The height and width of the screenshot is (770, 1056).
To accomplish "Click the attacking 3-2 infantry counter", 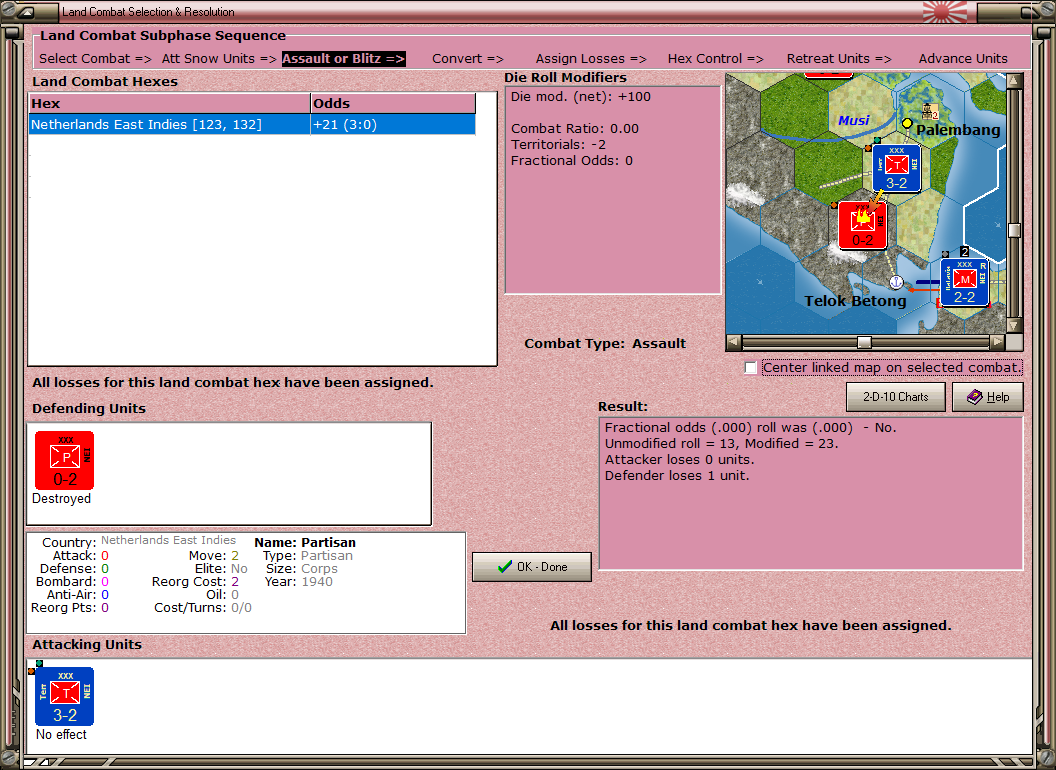I will click(x=64, y=696).
